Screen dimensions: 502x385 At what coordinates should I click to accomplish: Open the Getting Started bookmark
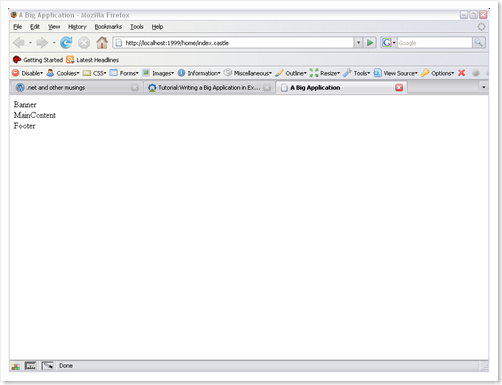pyautogui.click(x=38, y=60)
